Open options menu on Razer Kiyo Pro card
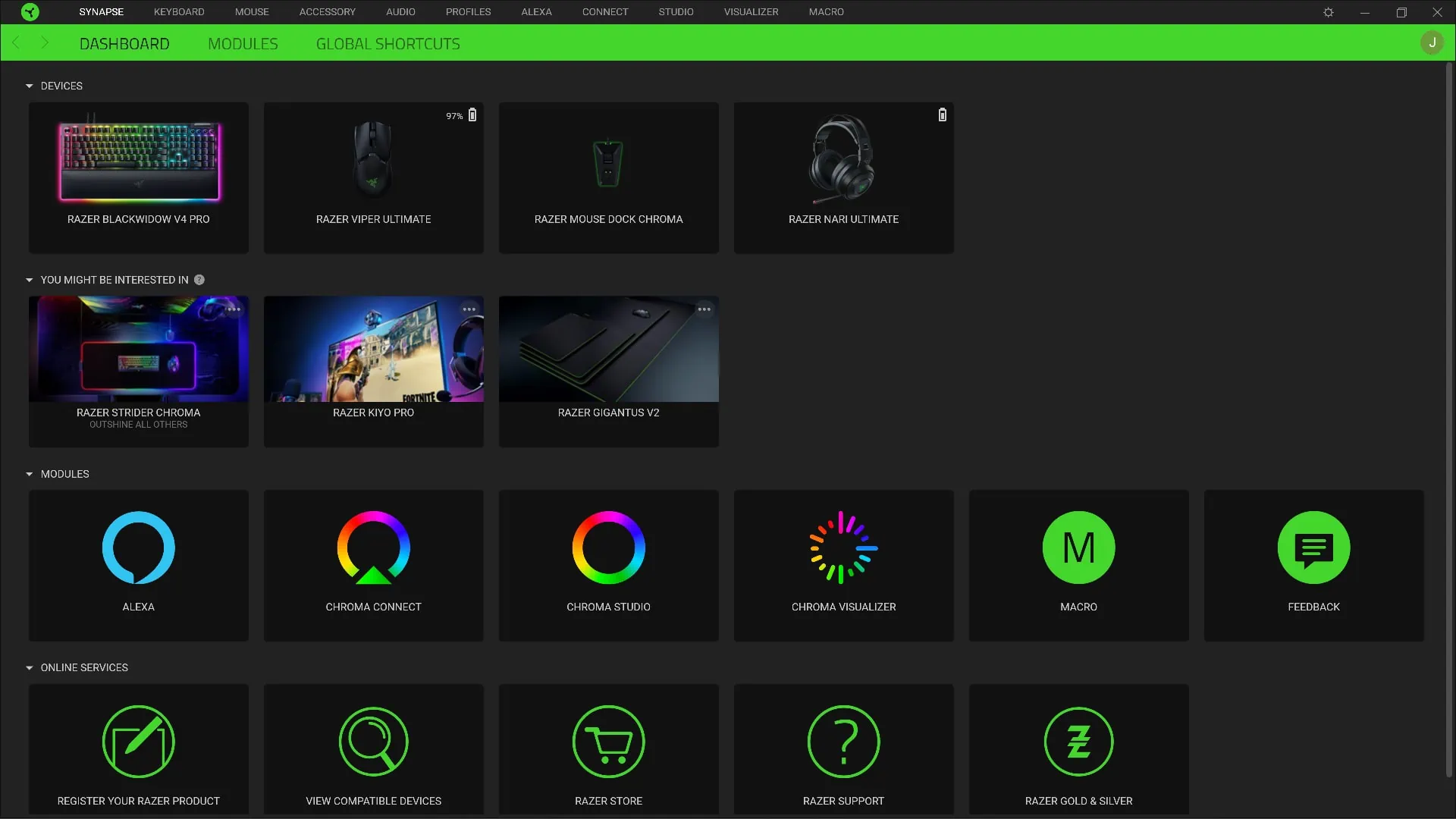This screenshot has width=1456, height=819. coord(469,309)
